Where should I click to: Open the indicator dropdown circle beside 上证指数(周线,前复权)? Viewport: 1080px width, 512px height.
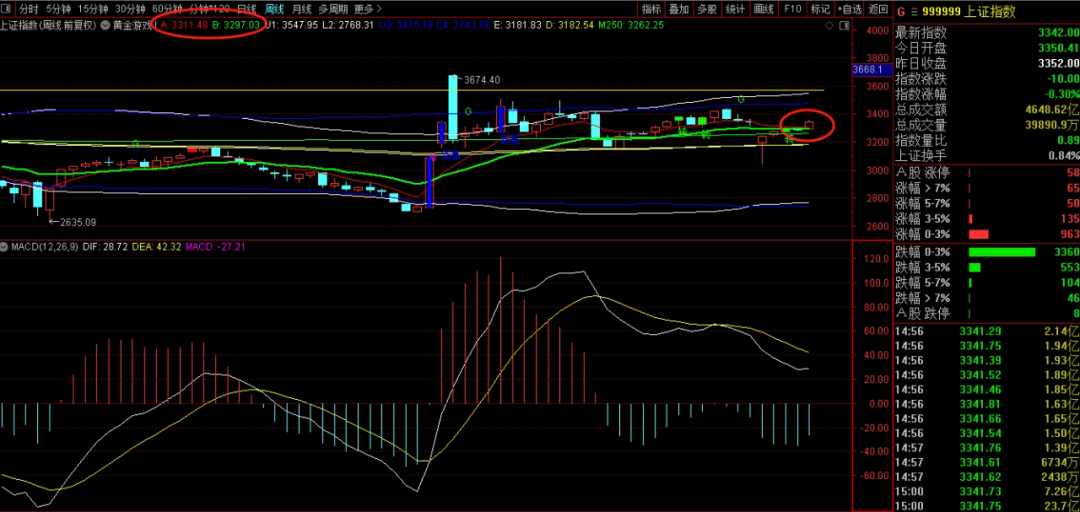(x=105, y=25)
